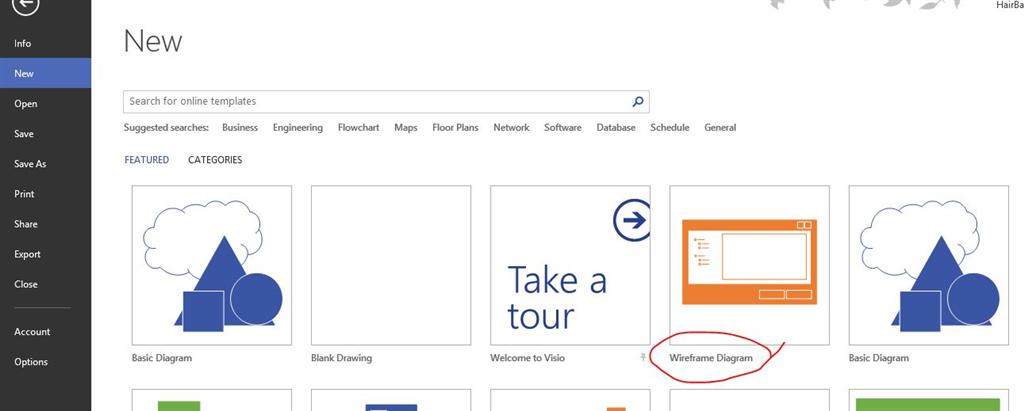This screenshot has height=411, width=1024.
Task: Switch to the CATEGORIES tab
Action: tap(215, 159)
